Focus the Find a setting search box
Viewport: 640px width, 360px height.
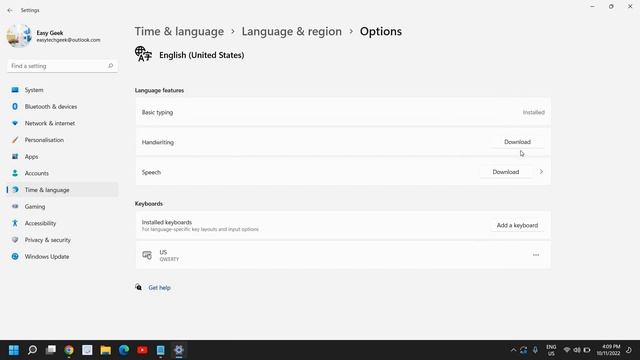(62, 66)
